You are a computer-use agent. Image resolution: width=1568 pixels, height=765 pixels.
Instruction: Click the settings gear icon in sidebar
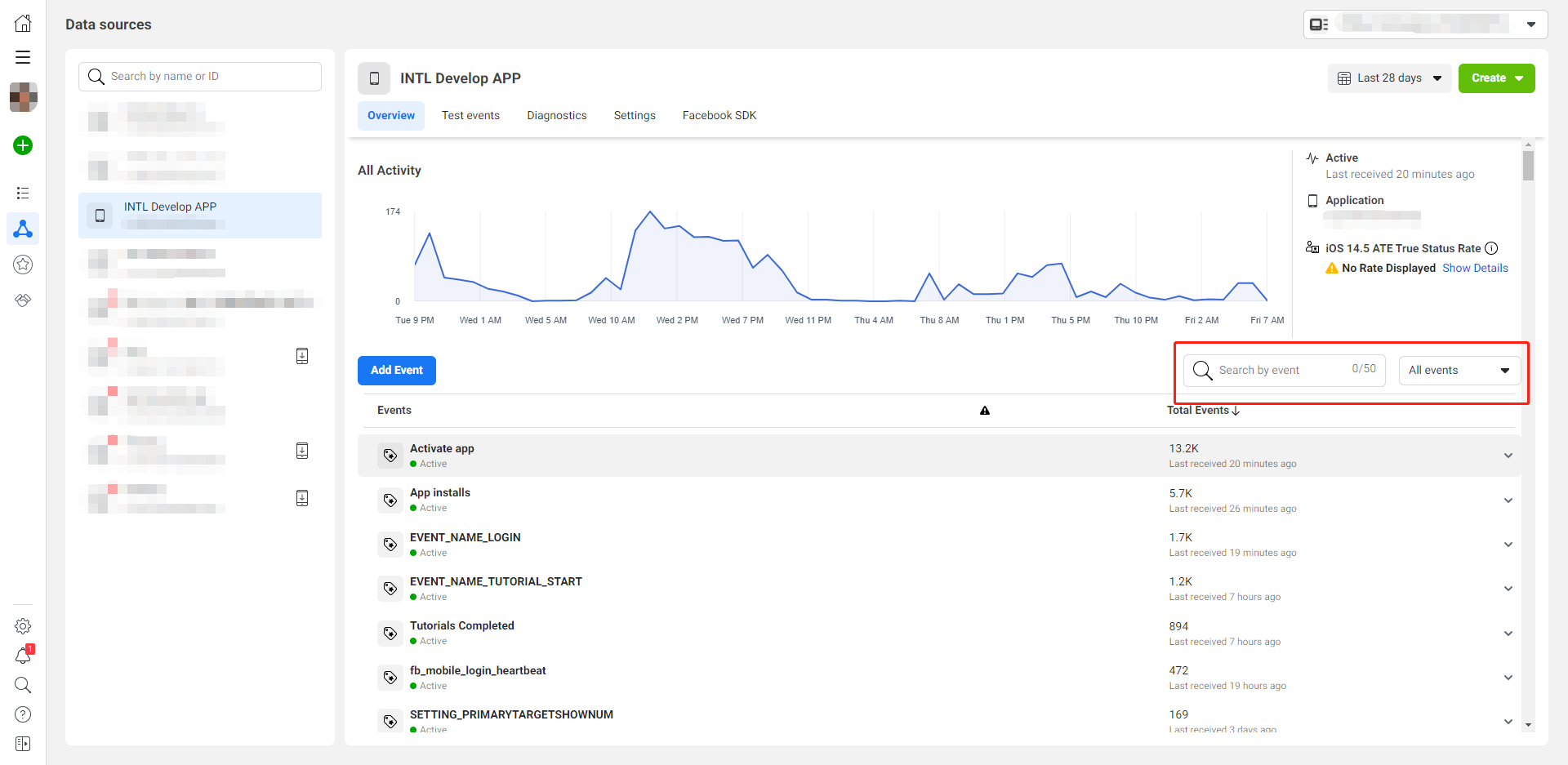[x=23, y=626]
